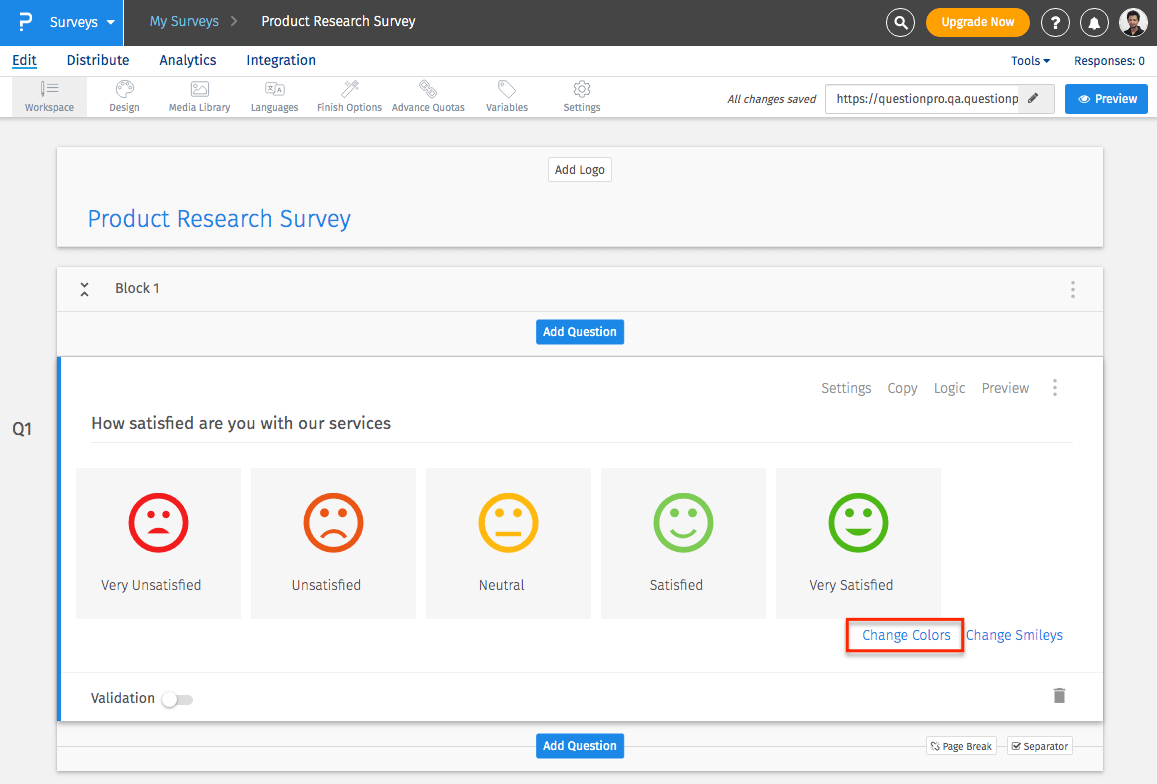Click the Change Smileys link
The width and height of the screenshot is (1157, 784).
1014,635
